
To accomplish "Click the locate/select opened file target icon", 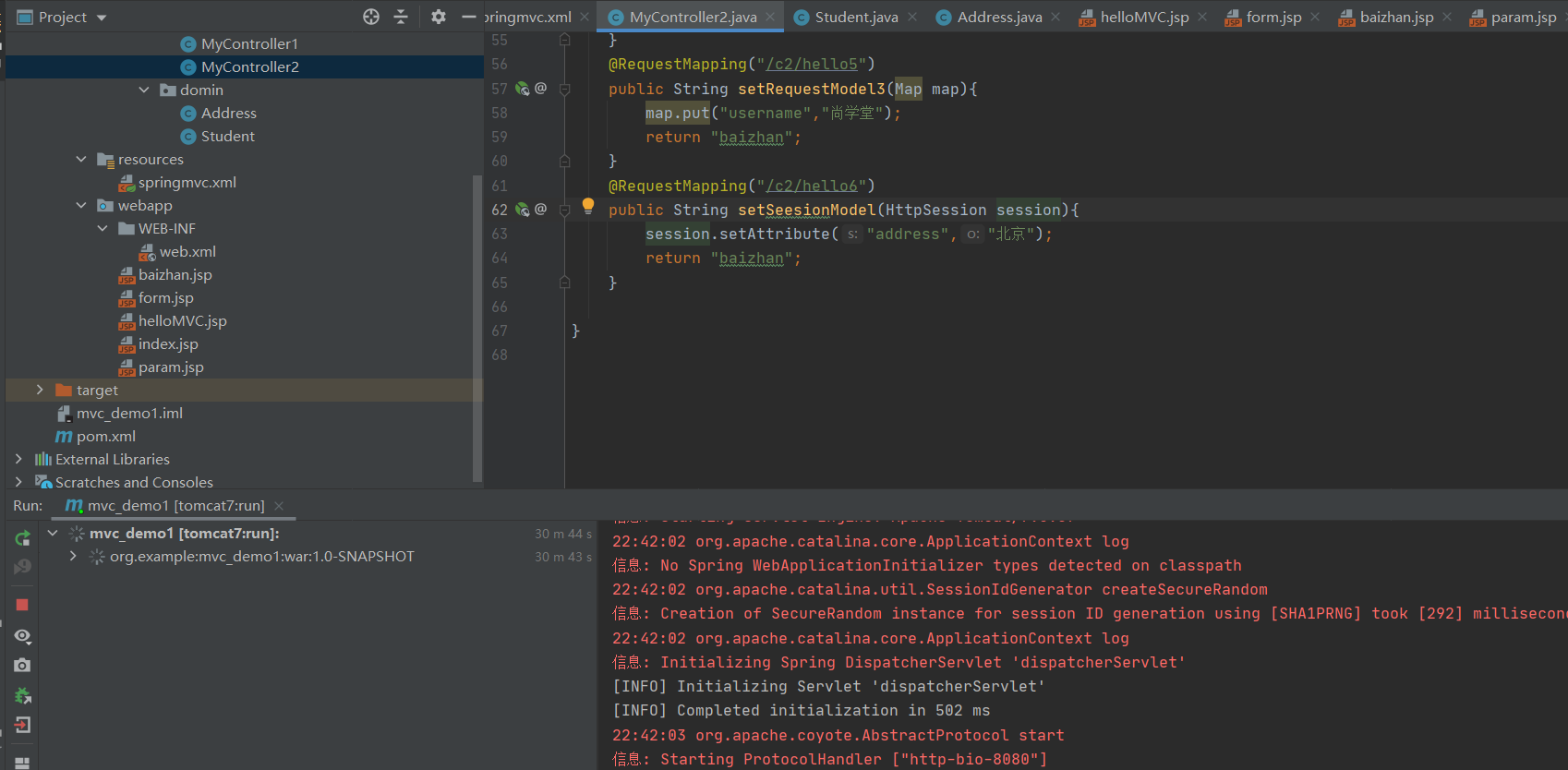I will coord(371,17).
